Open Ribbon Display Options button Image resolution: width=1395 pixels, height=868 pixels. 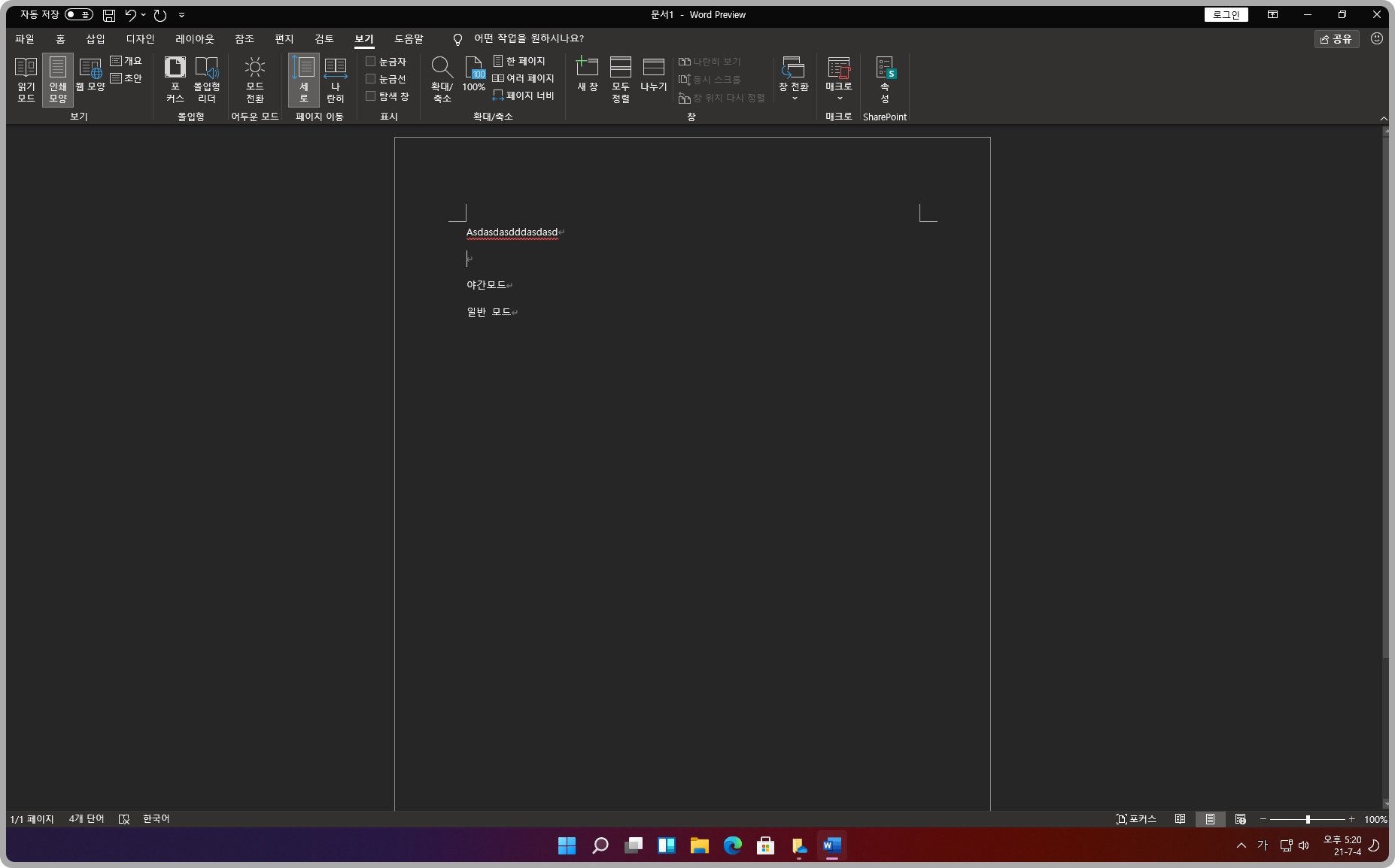click(x=1272, y=14)
